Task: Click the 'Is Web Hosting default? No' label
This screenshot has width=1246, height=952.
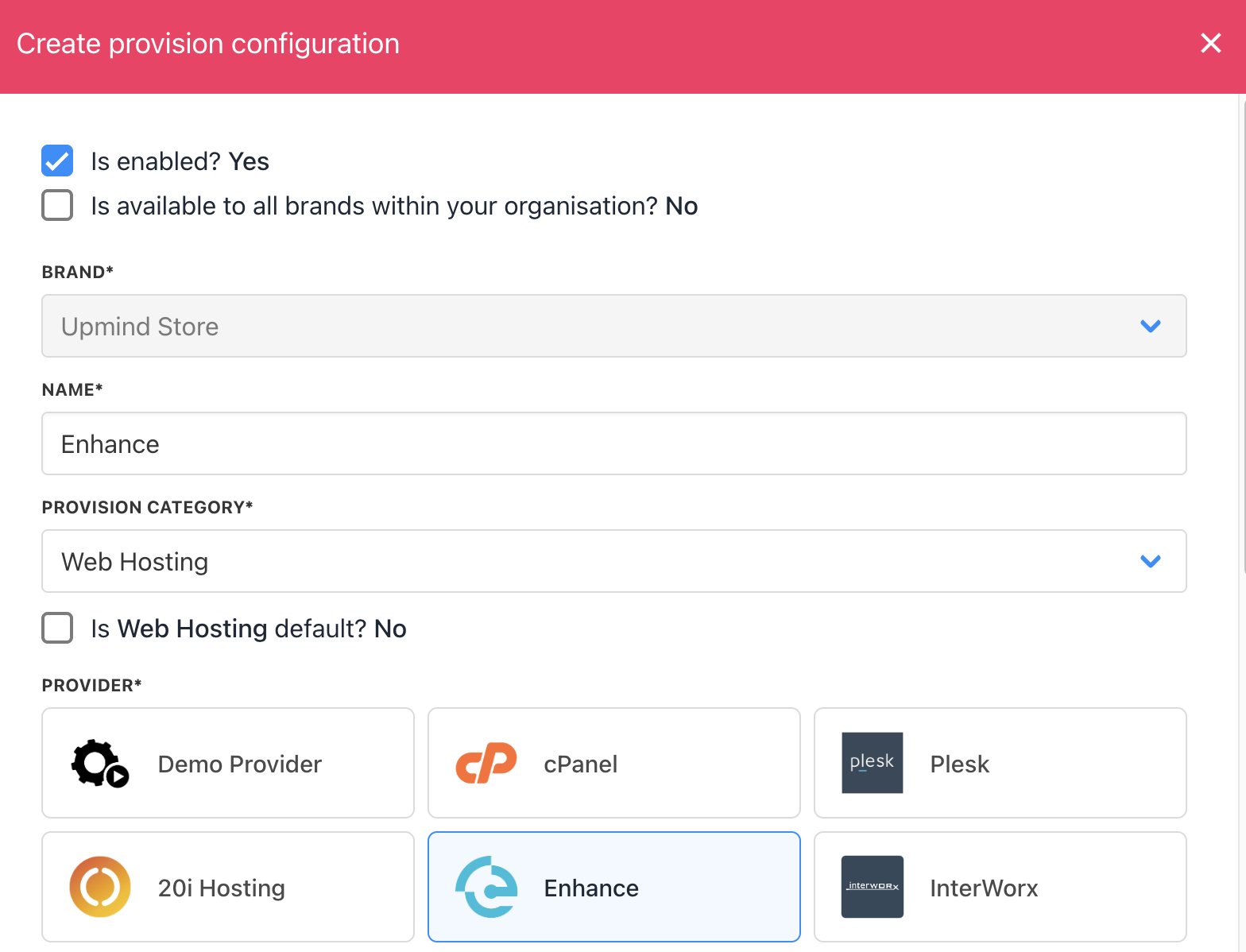Action: pos(249,629)
